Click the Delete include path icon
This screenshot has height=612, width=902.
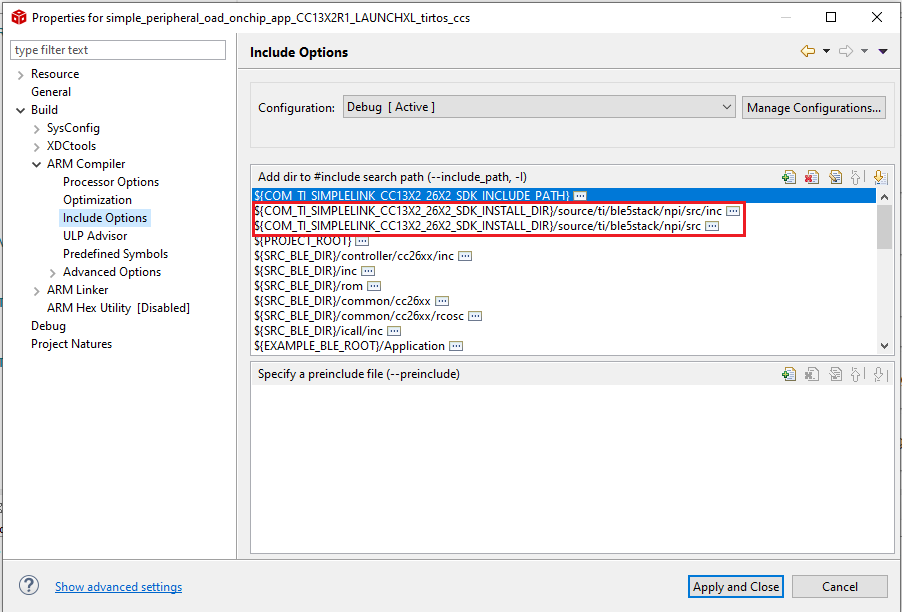coord(812,177)
